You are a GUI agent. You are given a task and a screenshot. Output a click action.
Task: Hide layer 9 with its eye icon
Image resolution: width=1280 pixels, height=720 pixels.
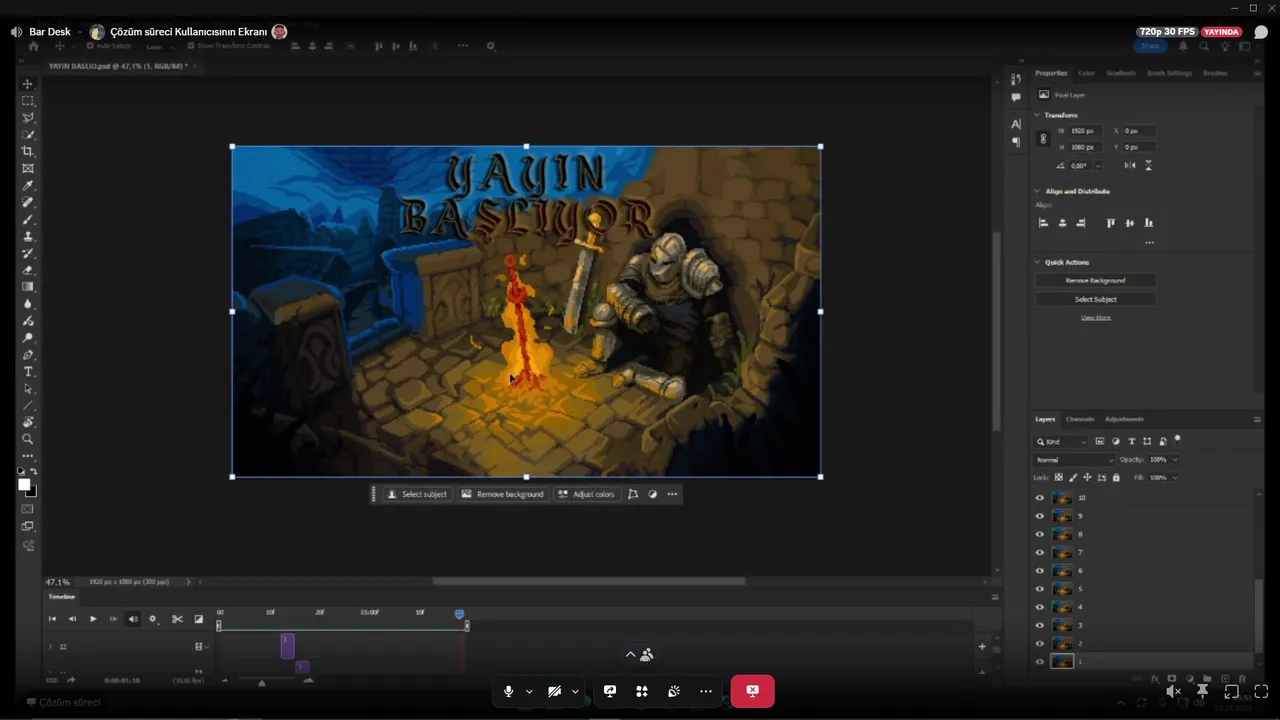click(x=1040, y=516)
